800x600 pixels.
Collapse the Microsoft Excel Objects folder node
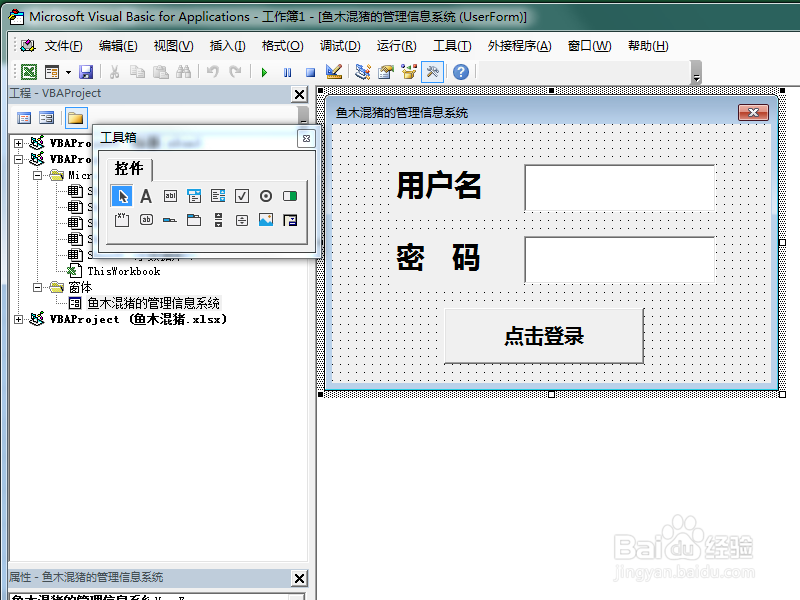point(37,176)
